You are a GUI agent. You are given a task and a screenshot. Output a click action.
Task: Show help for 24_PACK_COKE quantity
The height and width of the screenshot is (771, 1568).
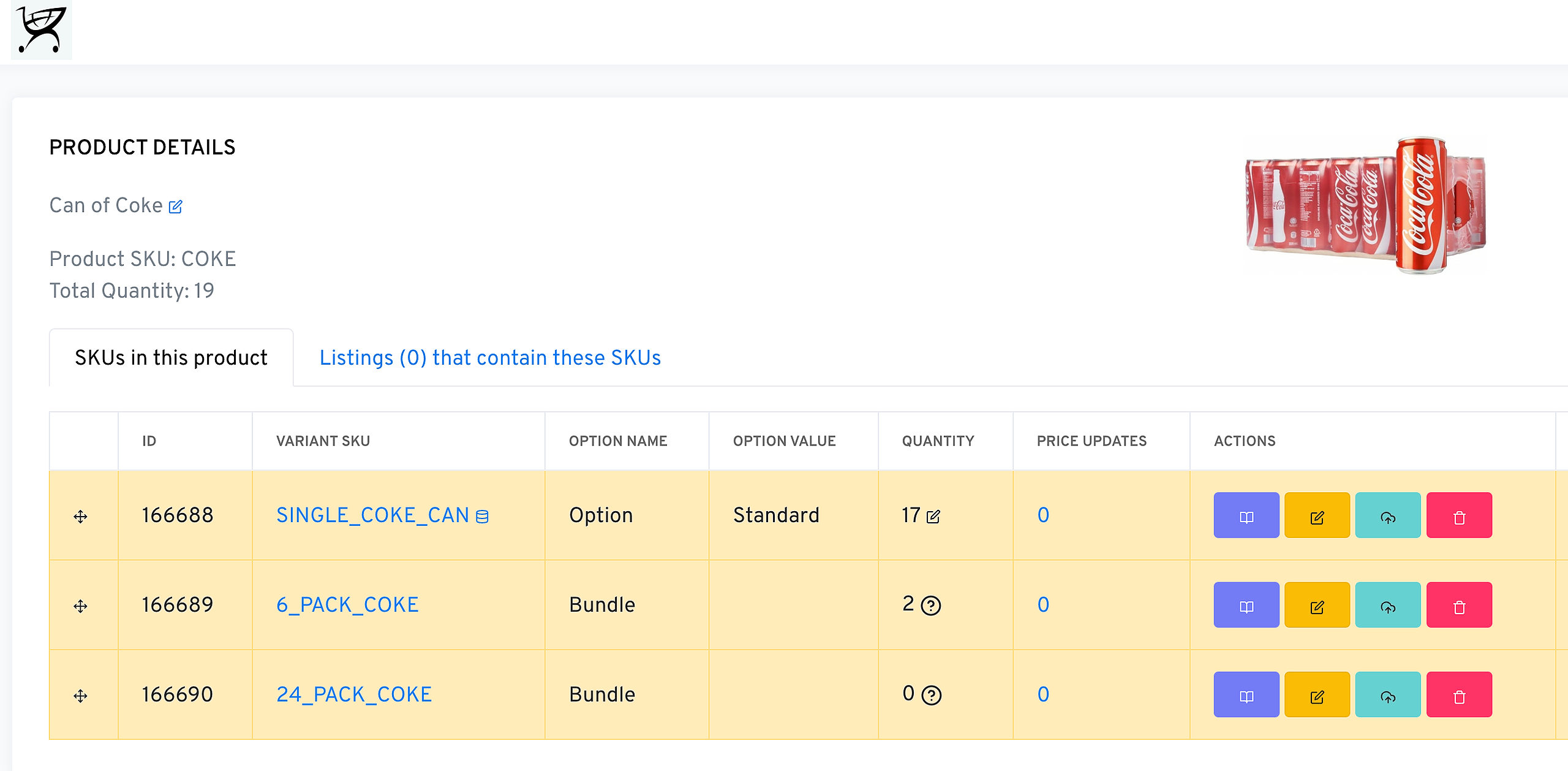pos(931,696)
